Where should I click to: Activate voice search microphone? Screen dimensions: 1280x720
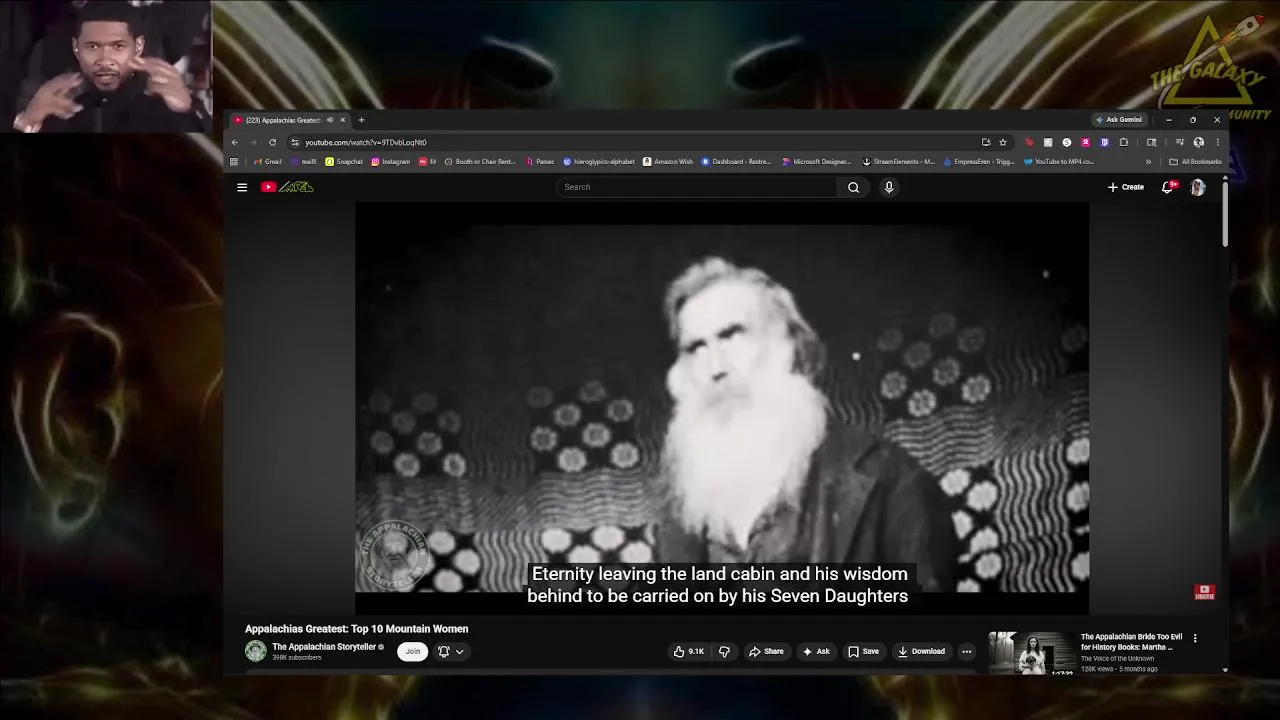[x=888, y=187]
